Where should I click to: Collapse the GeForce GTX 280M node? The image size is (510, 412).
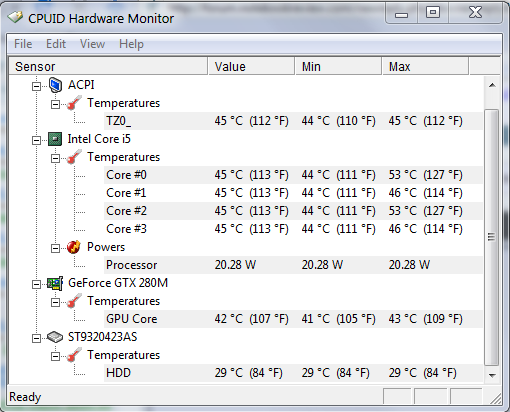(x=36, y=284)
